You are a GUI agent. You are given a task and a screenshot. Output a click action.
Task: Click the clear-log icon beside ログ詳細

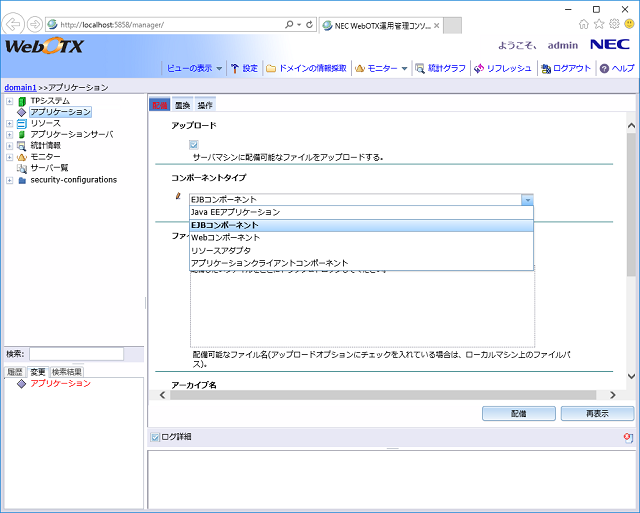click(x=627, y=437)
